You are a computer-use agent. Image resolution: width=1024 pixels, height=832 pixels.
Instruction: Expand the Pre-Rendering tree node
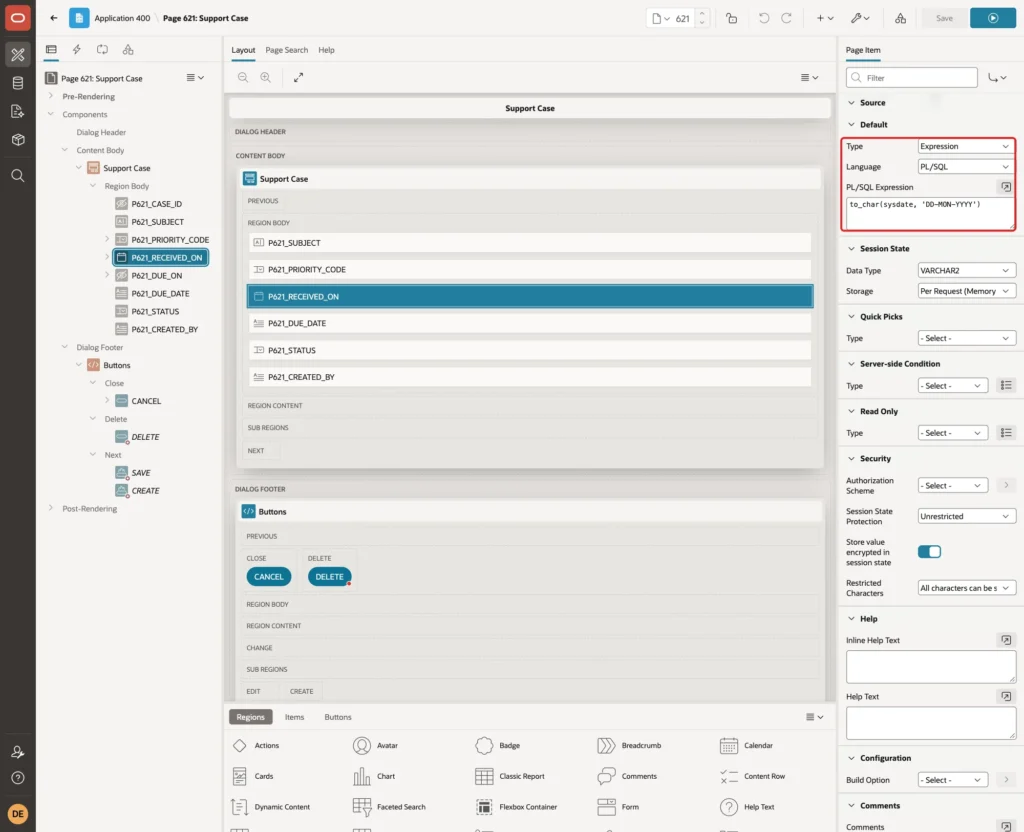tap(51, 96)
